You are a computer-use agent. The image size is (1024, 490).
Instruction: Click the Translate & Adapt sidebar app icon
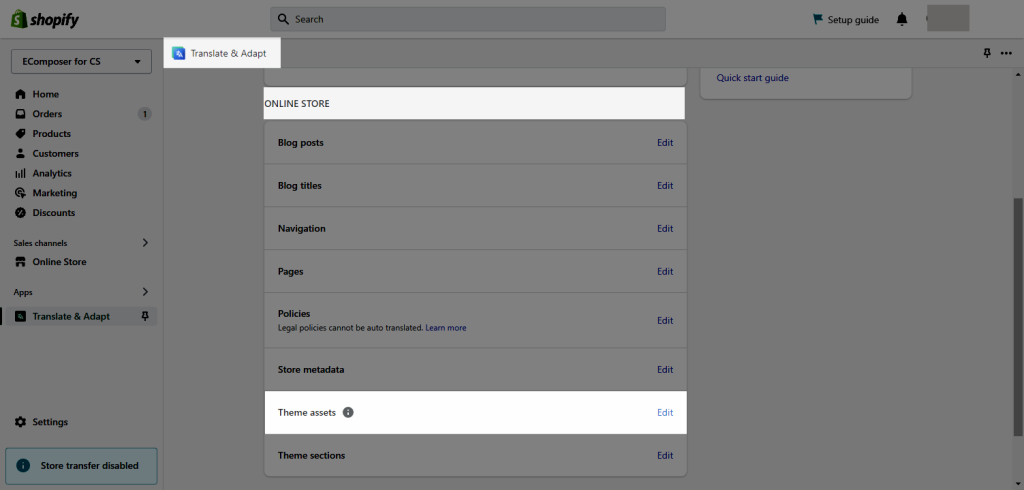point(20,316)
